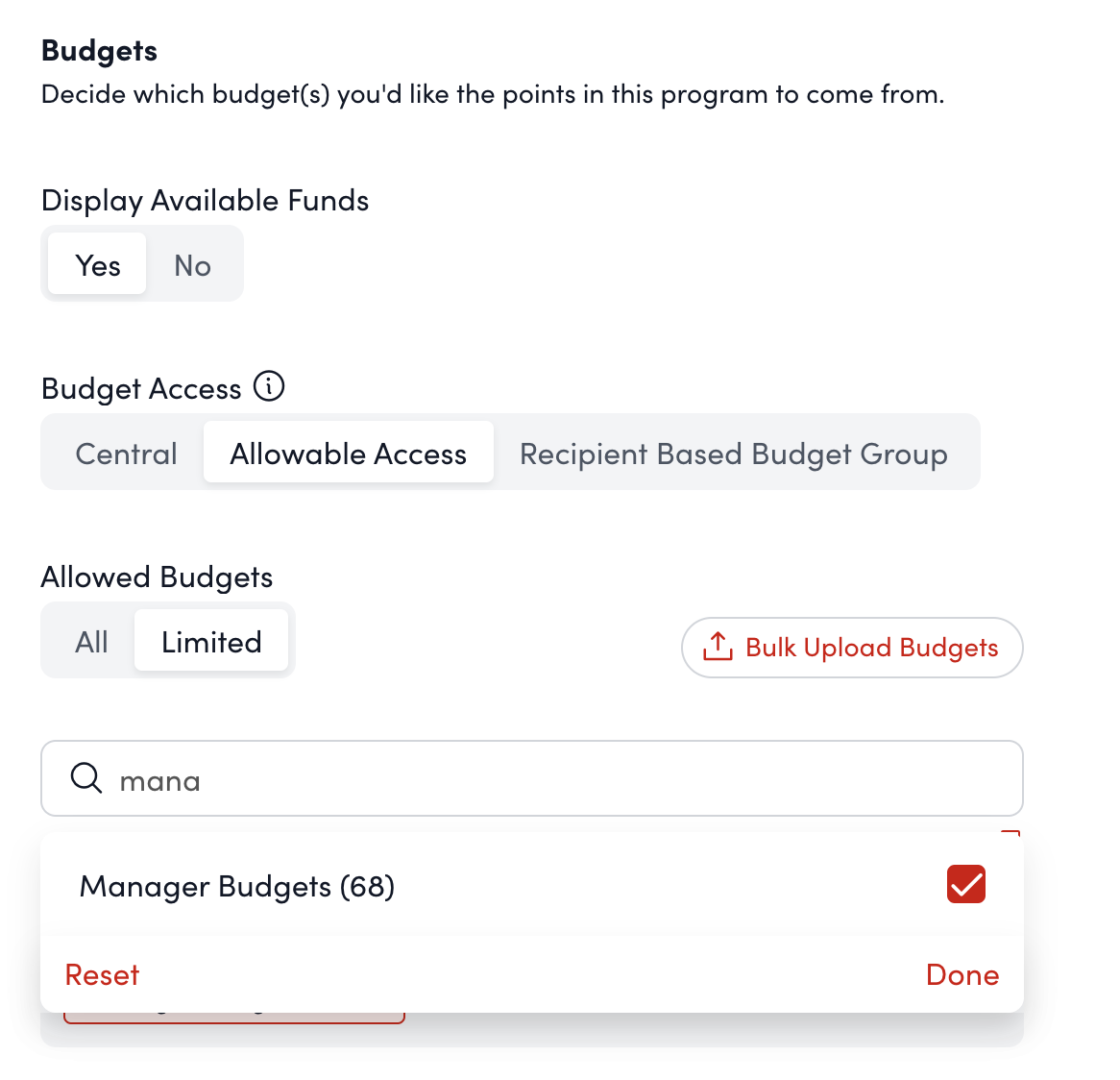Click the Display Available Funds label
1120x1080 pixels.
pos(205,200)
